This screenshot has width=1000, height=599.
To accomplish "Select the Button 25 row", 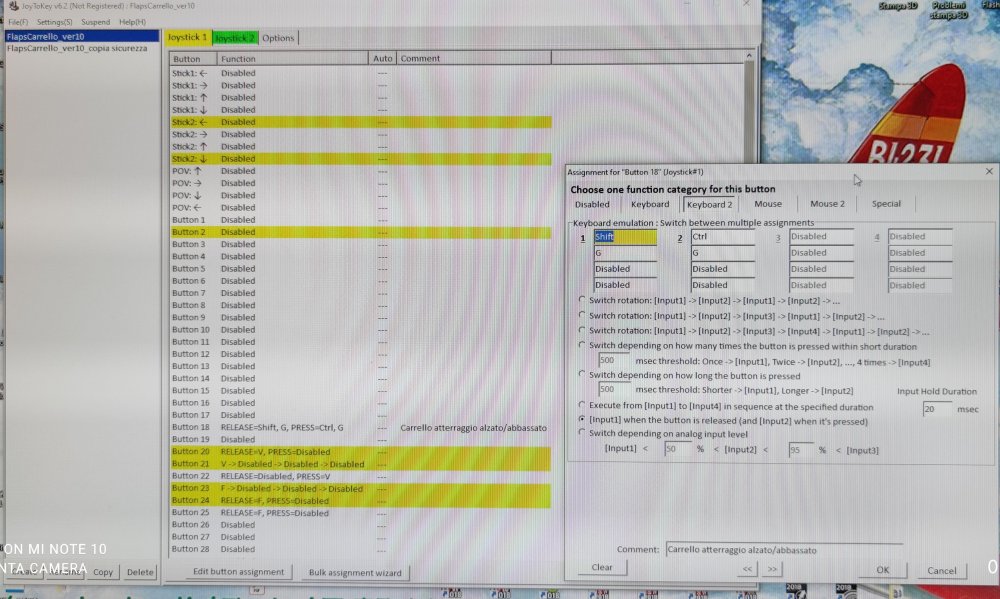I will 360,513.
